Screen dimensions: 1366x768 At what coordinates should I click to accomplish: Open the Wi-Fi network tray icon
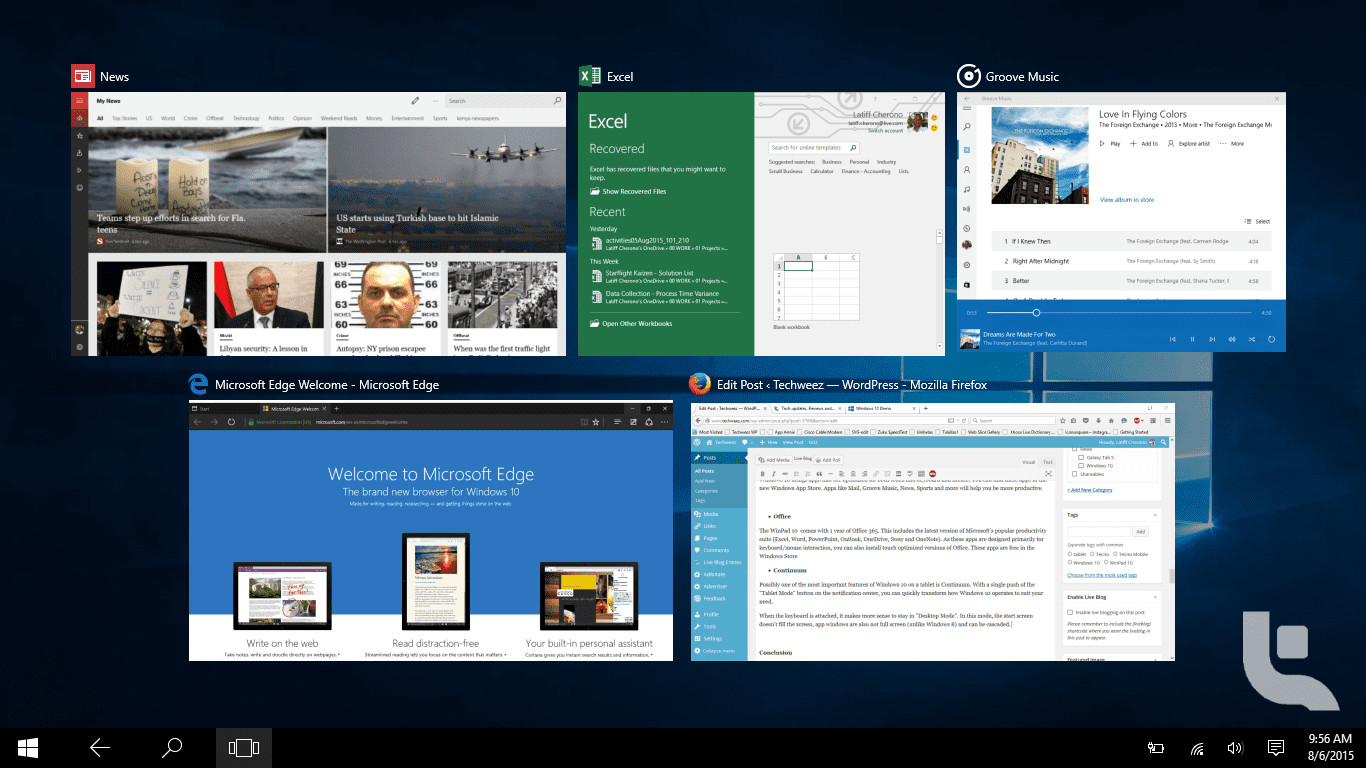click(x=1196, y=748)
